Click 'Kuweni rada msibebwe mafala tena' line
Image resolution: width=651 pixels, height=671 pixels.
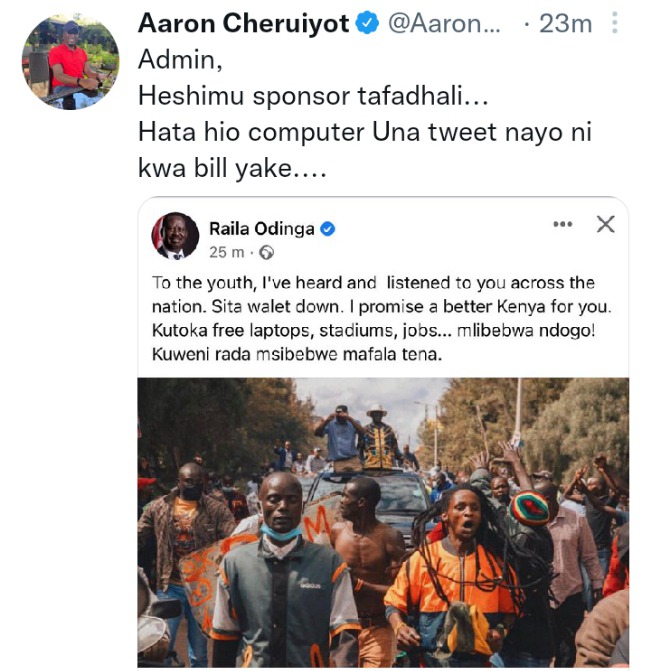(297, 355)
